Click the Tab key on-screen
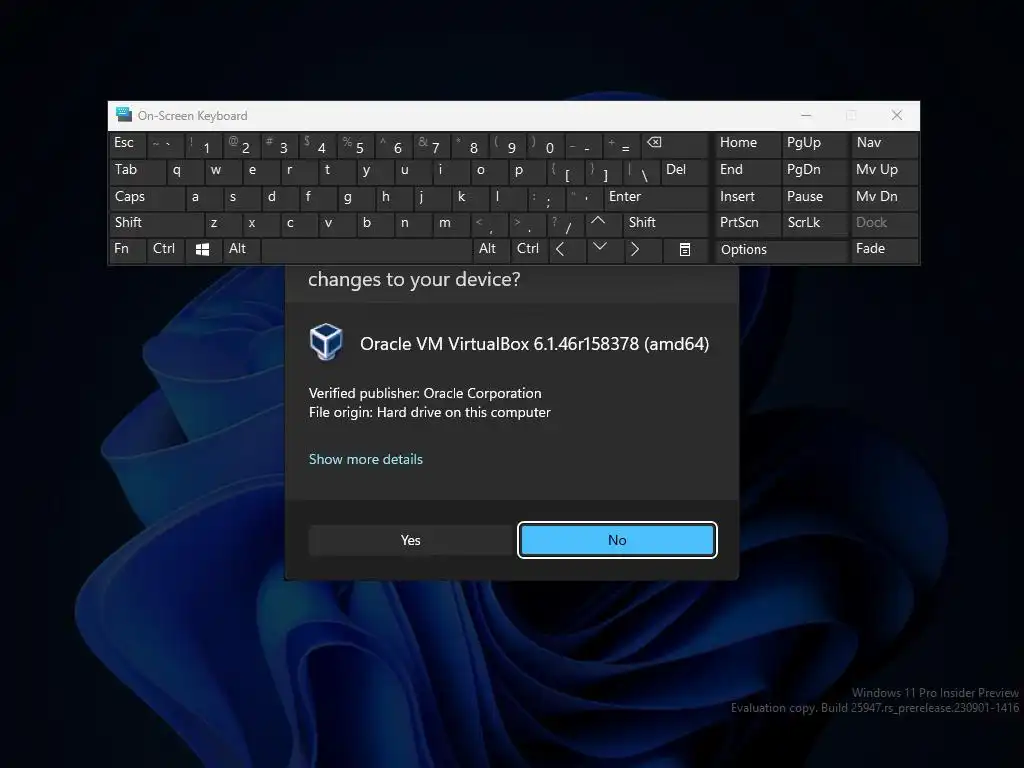This screenshot has width=1024, height=768. tap(136, 170)
